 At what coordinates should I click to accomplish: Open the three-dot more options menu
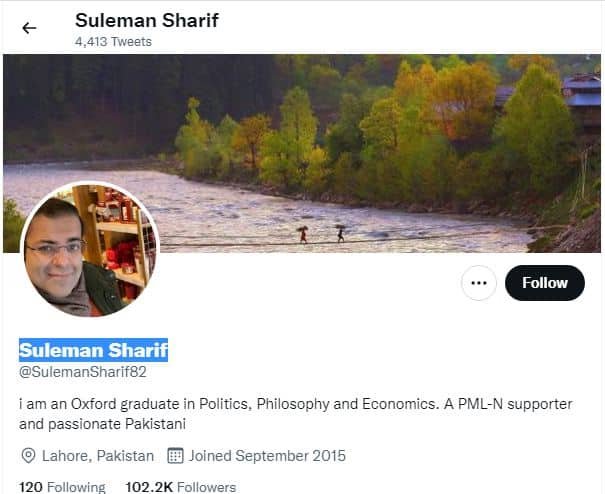[x=479, y=283]
